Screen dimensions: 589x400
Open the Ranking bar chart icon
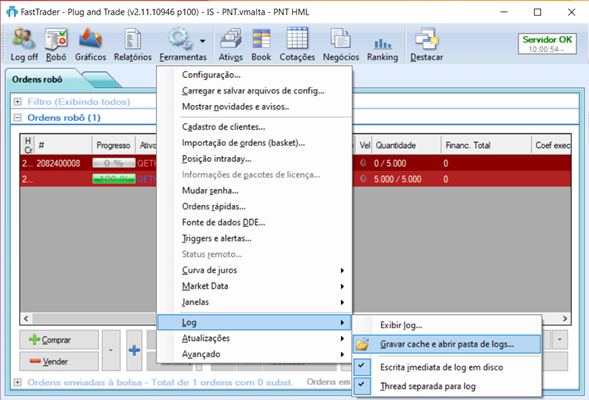382,45
